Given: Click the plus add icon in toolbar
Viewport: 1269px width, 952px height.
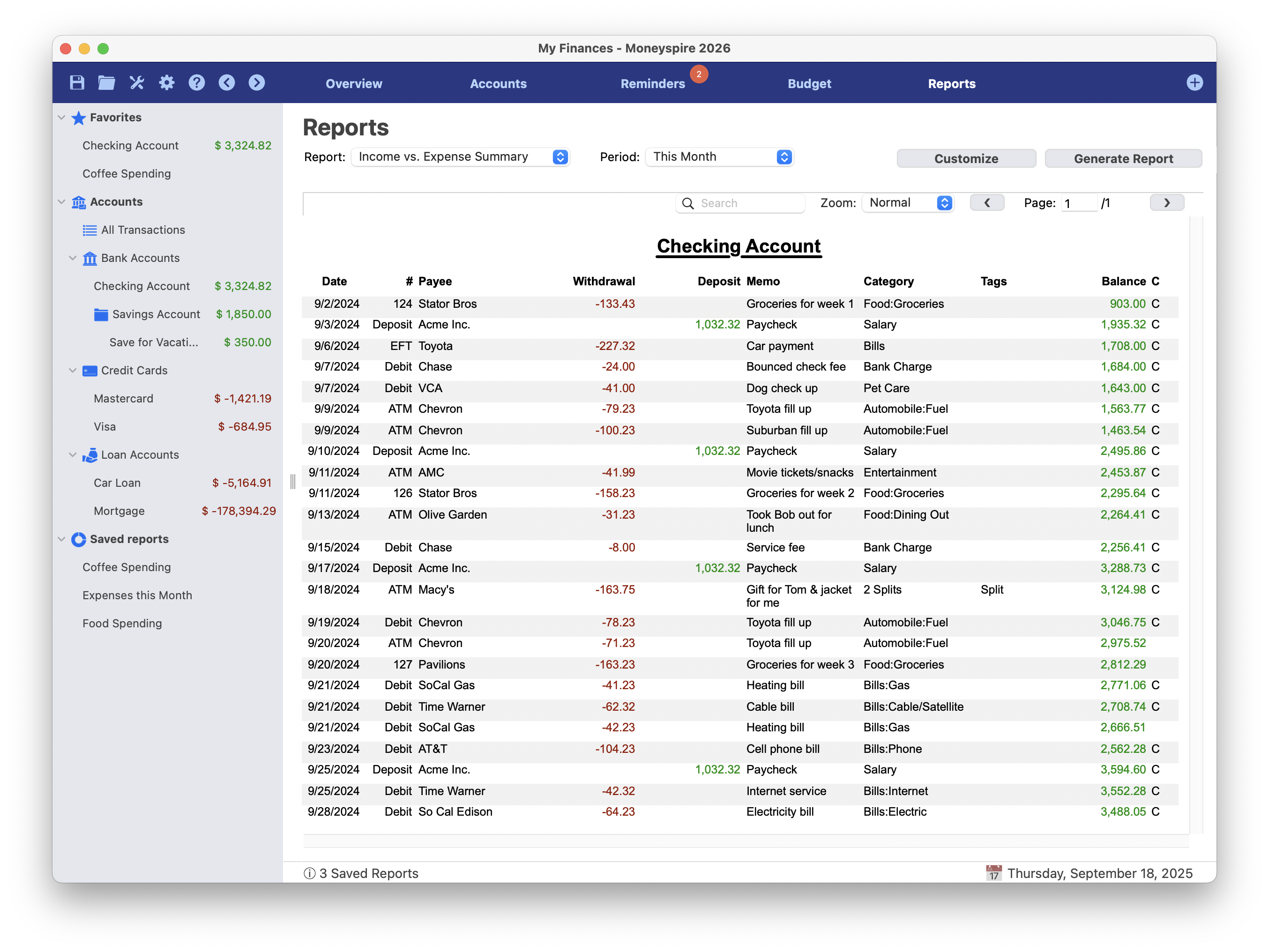Looking at the screenshot, I should click(x=1194, y=82).
